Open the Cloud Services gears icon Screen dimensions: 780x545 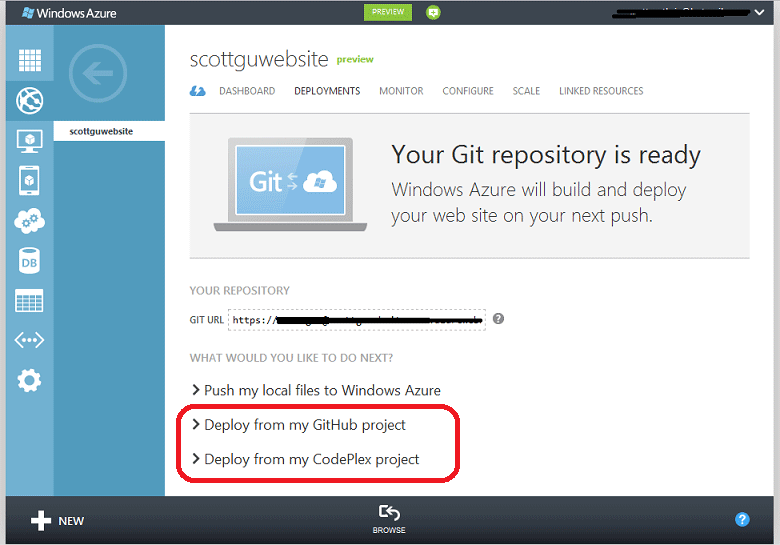pos(29,221)
